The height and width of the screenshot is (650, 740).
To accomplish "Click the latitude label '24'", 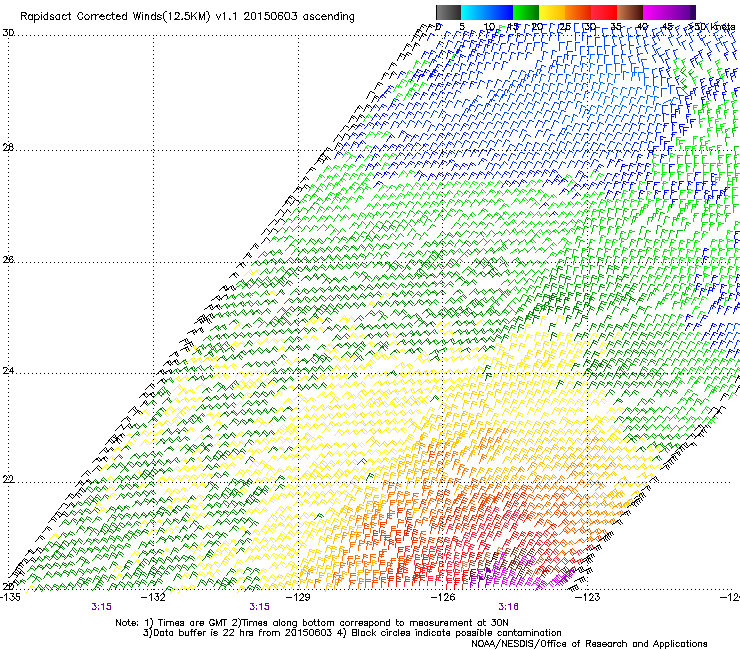I will 8,371.
